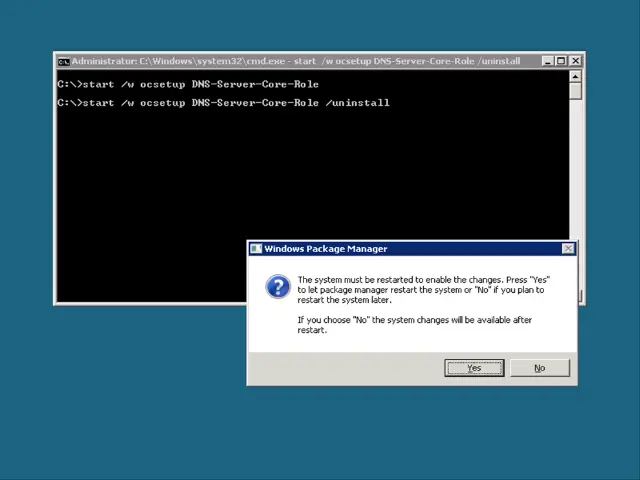640x480 pixels.
Task: Click the Windows Package Manager title icon
Action: tap(256, 249)
